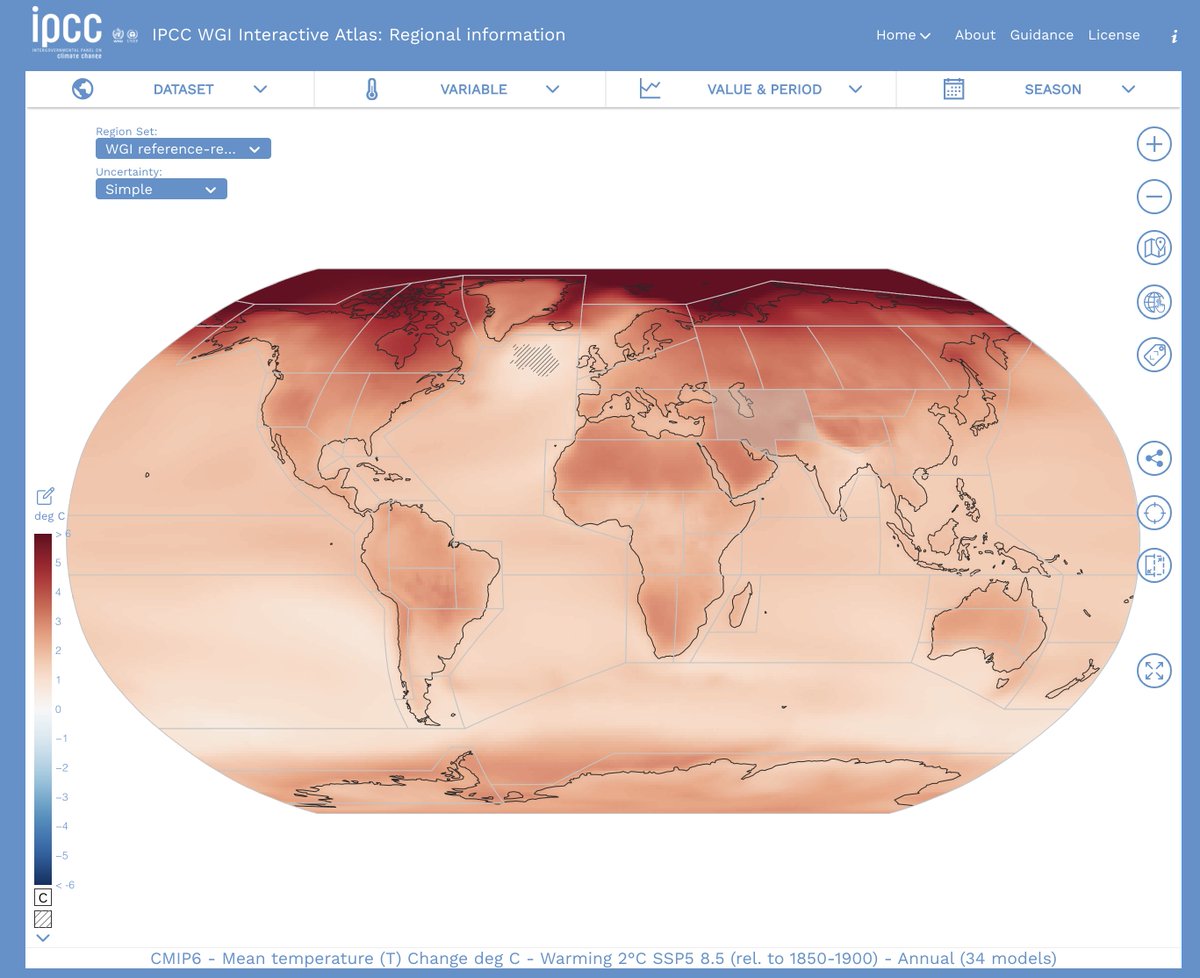Click the split panel compare icon

pyautogui.click(x=1154, y=566)
